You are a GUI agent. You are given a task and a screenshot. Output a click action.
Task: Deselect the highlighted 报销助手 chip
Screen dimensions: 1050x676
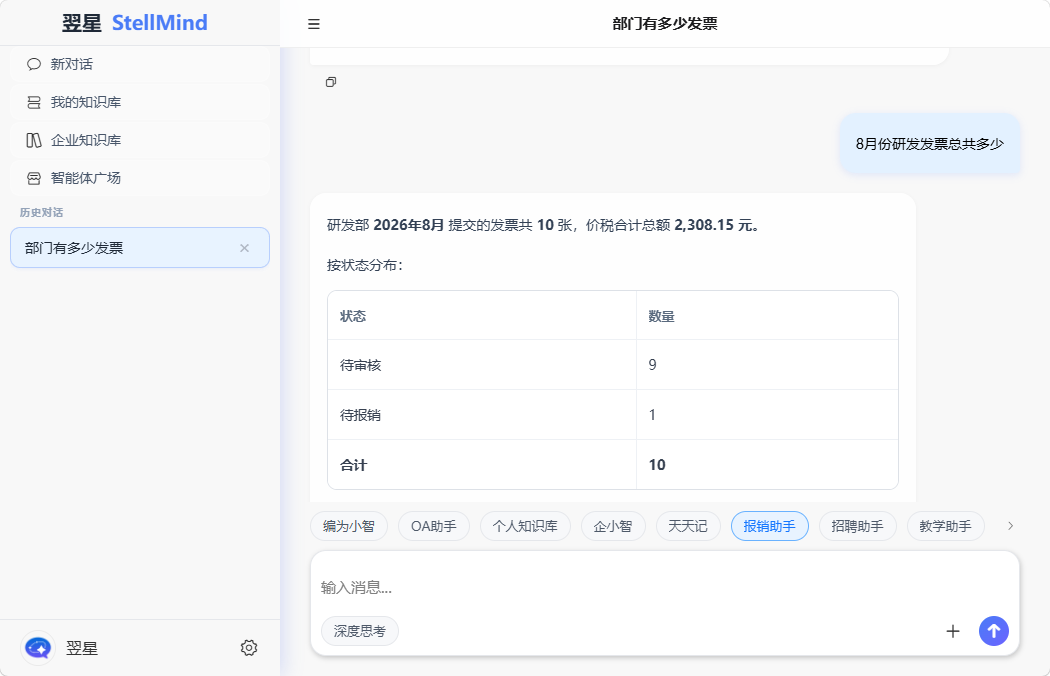769,527
